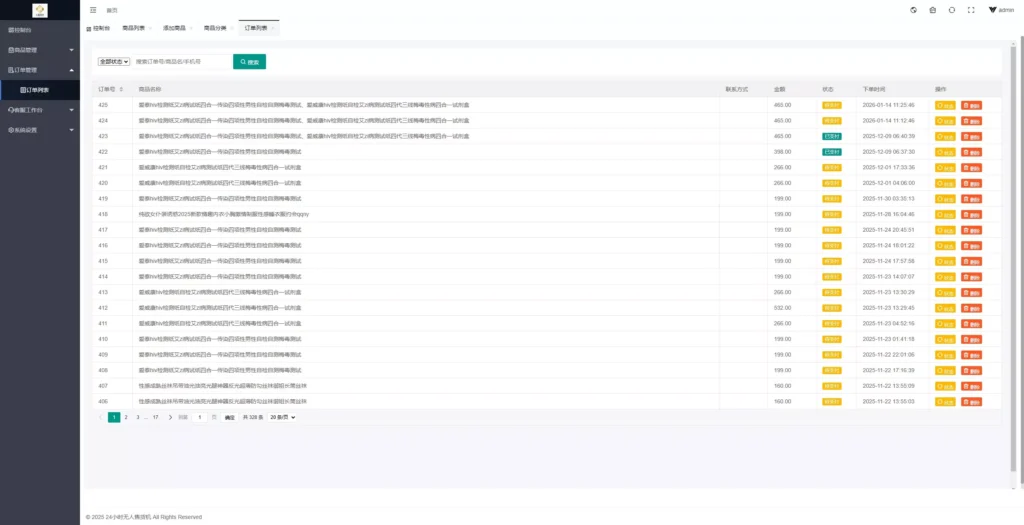Click the globe icon in the top bar

pyautogui.click(x=914, y=9)
